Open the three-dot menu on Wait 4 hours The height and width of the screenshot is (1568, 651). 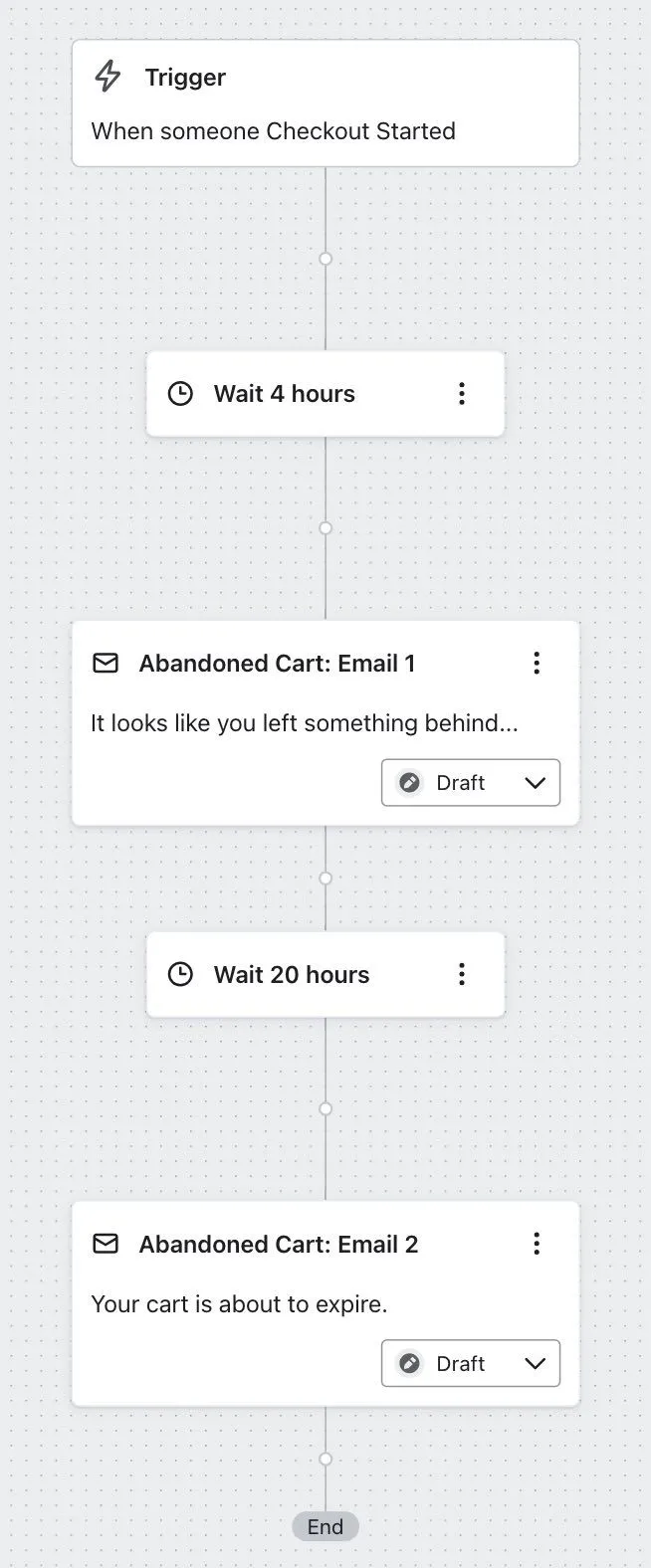462,393
